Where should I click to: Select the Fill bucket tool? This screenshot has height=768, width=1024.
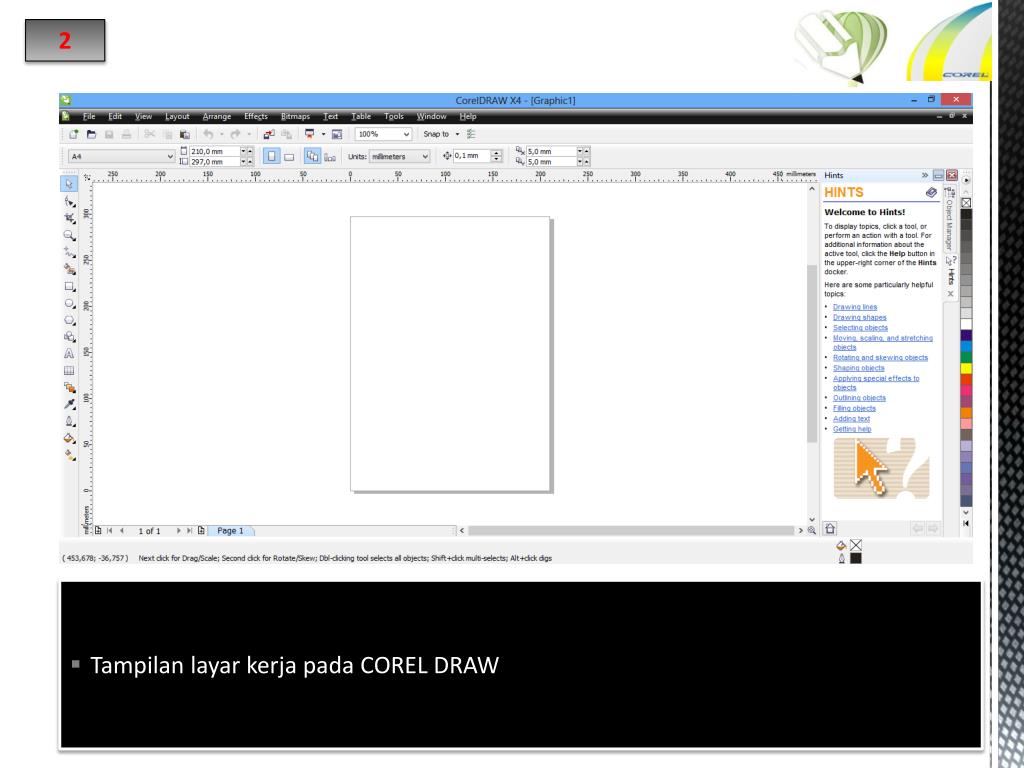click(x=69, y=438)
